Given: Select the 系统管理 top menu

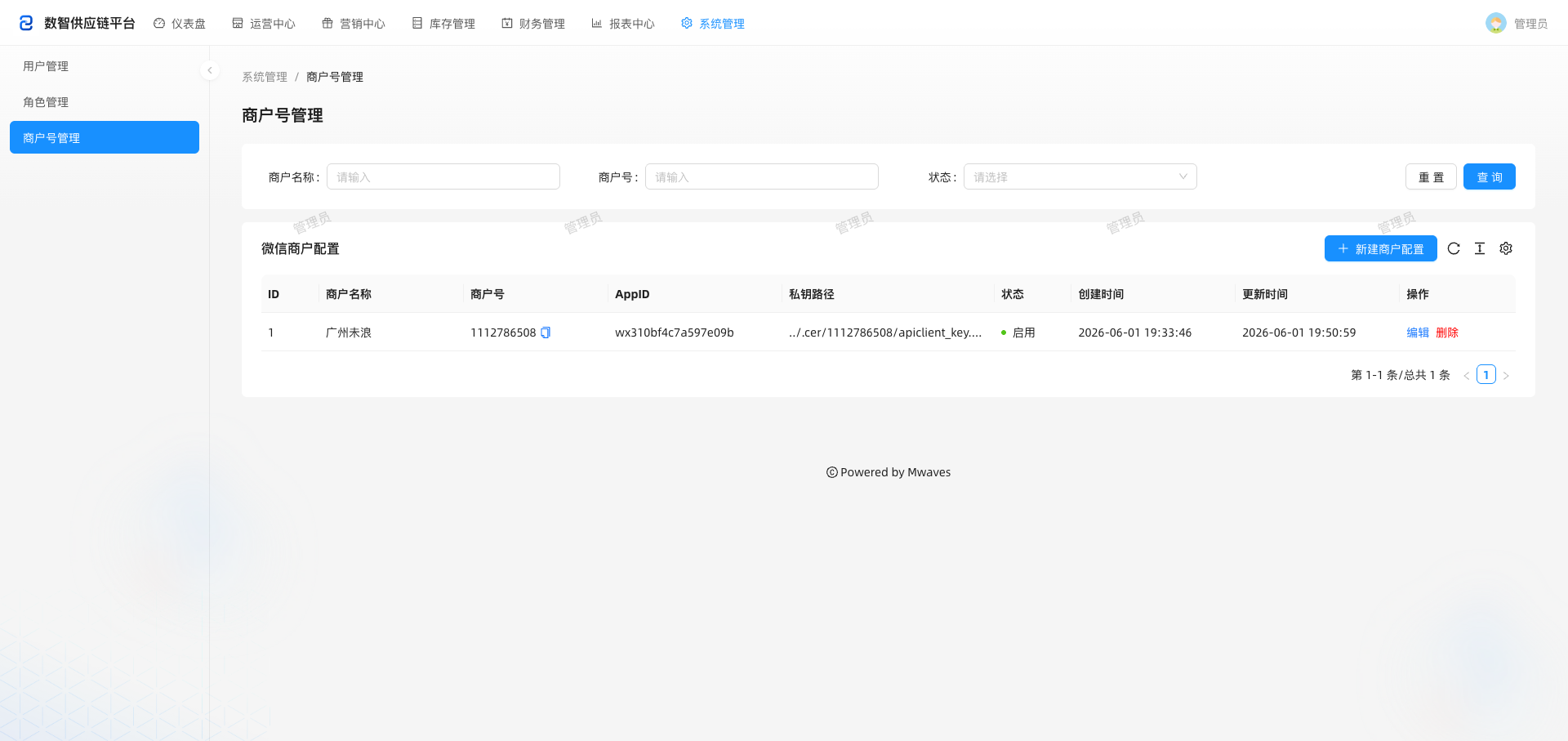Looking at the screenshot, I should [x=713, y=24].
